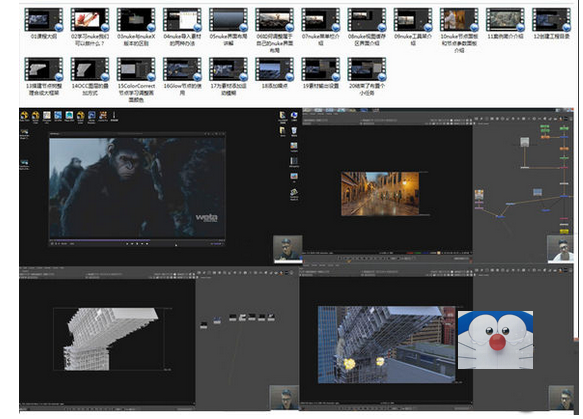
Task: Select video thumbnail 05 about nuke interface
Action: point(228,20)
